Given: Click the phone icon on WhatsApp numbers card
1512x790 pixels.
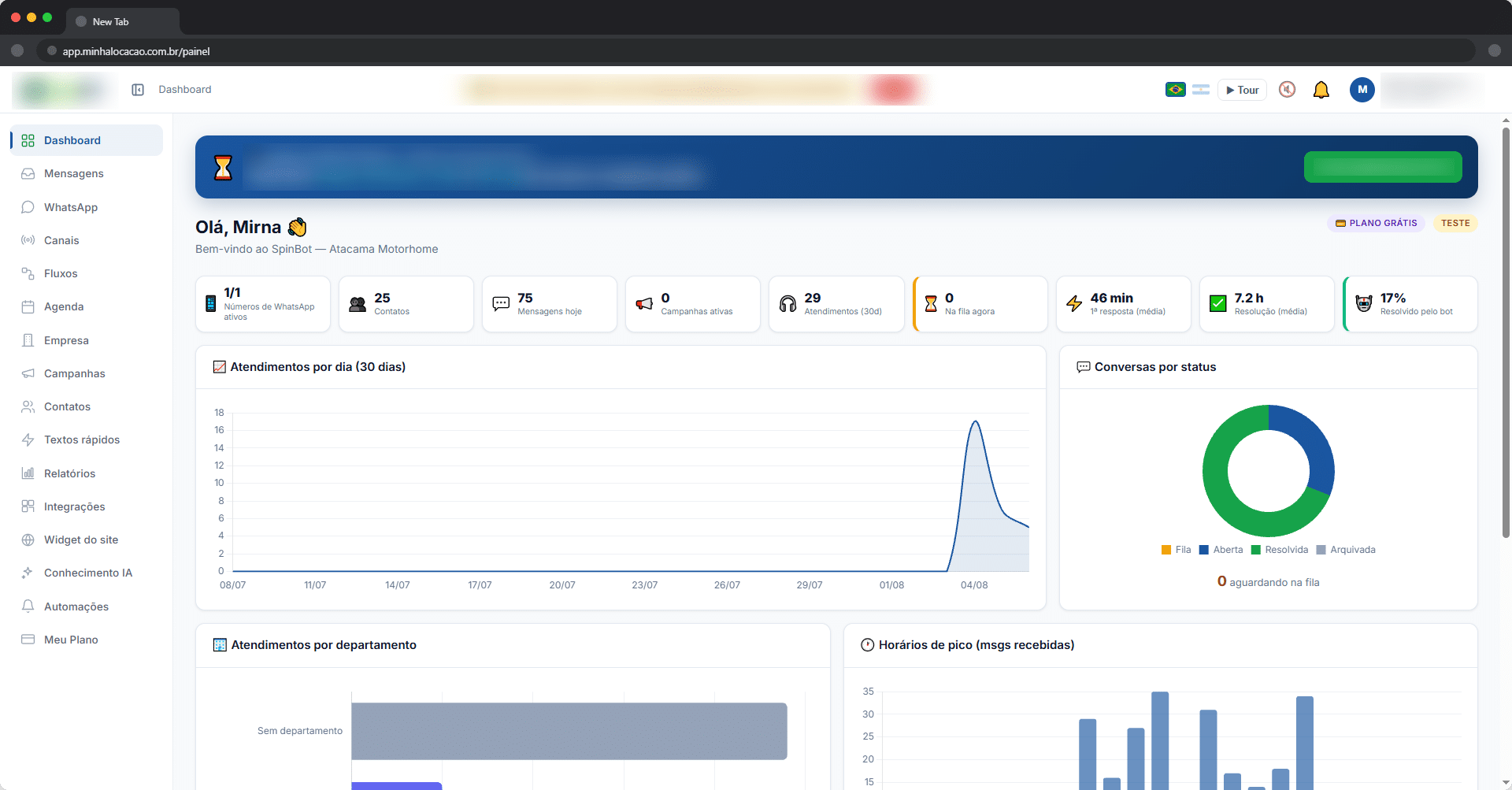Looking at the screenshot, I should click(211, 304).
